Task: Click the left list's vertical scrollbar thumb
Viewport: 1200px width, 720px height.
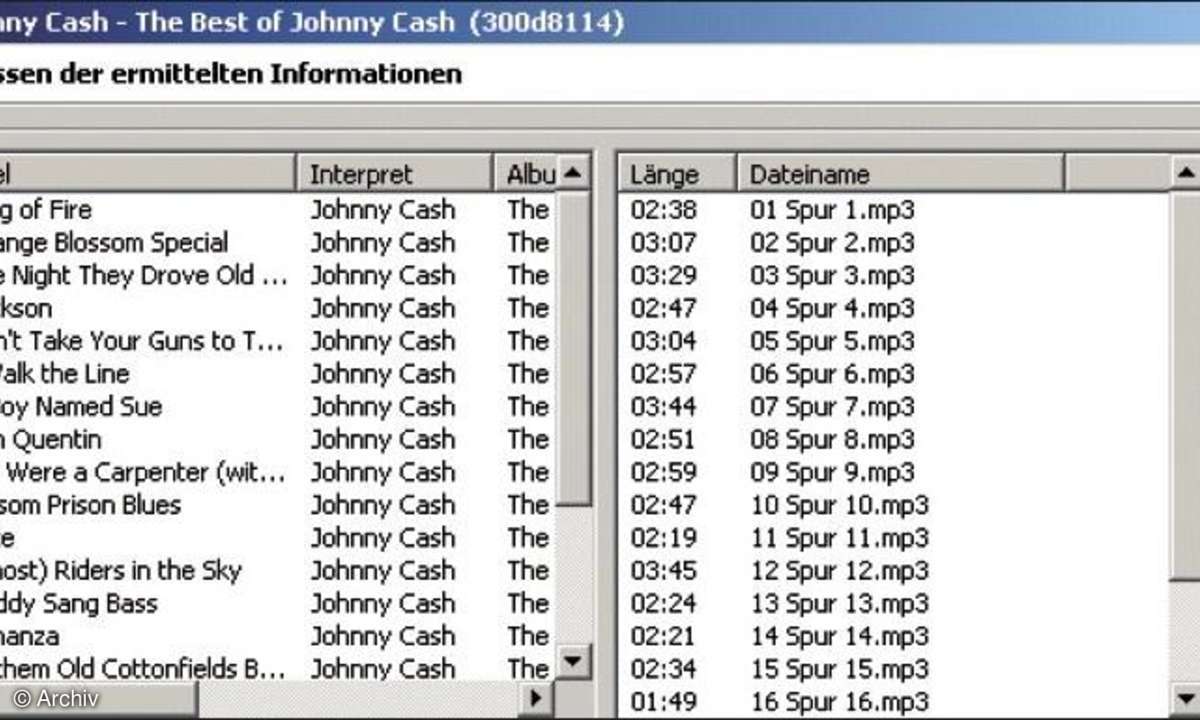Action: point(573,350)
